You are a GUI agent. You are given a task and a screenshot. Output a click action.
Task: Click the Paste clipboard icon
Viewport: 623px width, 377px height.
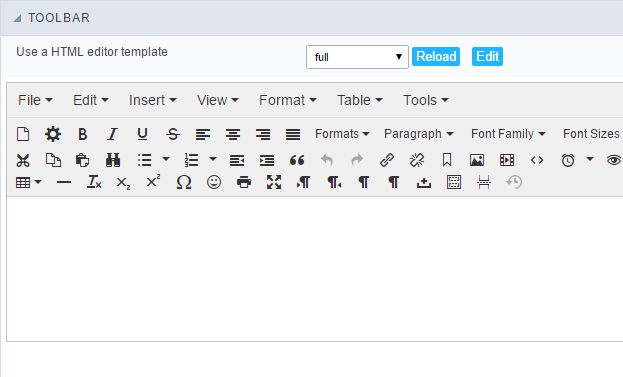point(83,160)
